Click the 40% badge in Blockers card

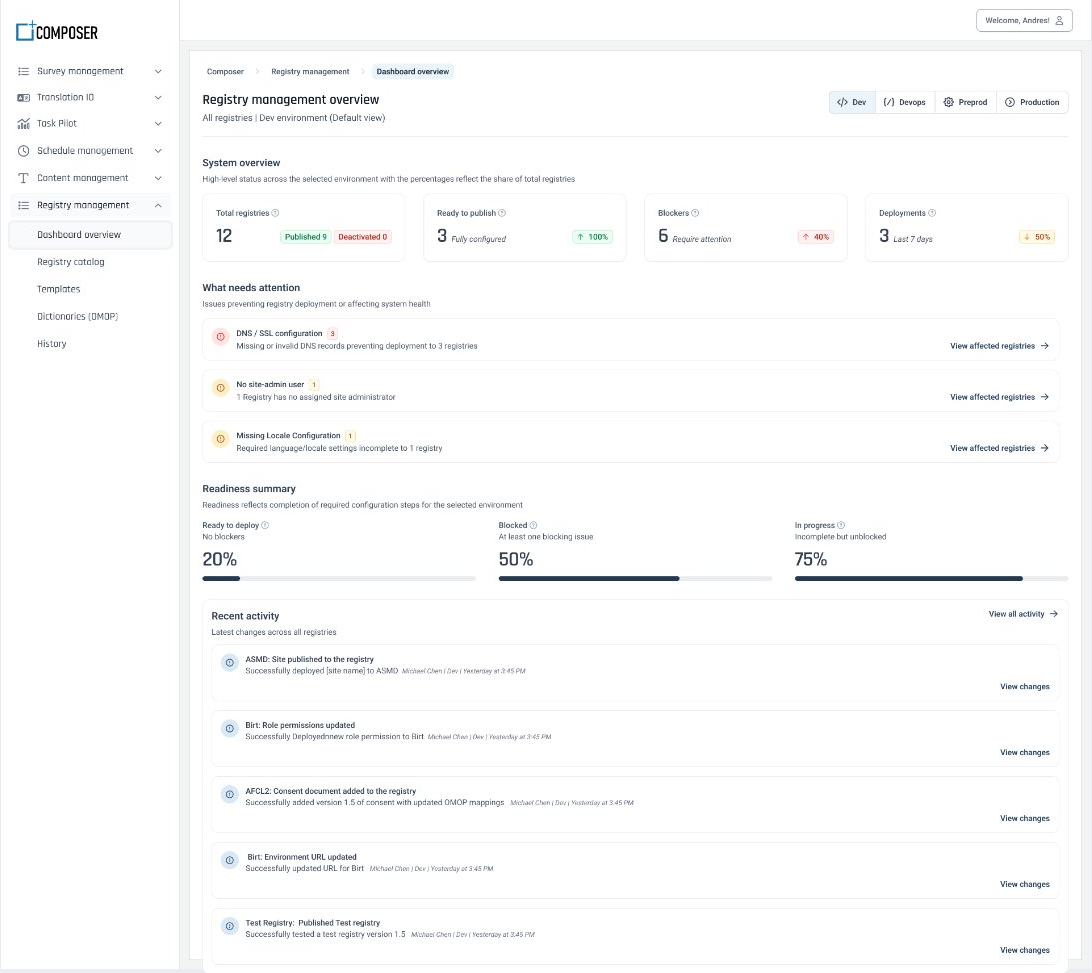tap(816, 237)
